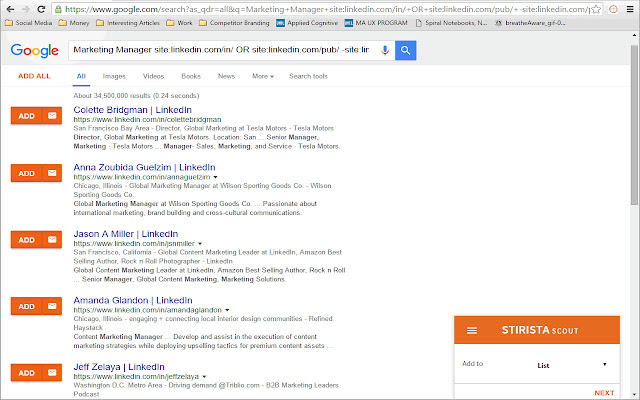Email Jason A Miller via envelope icon
Image resolution: width=640 pixels, height=400 pixels.
click(52, 240)
